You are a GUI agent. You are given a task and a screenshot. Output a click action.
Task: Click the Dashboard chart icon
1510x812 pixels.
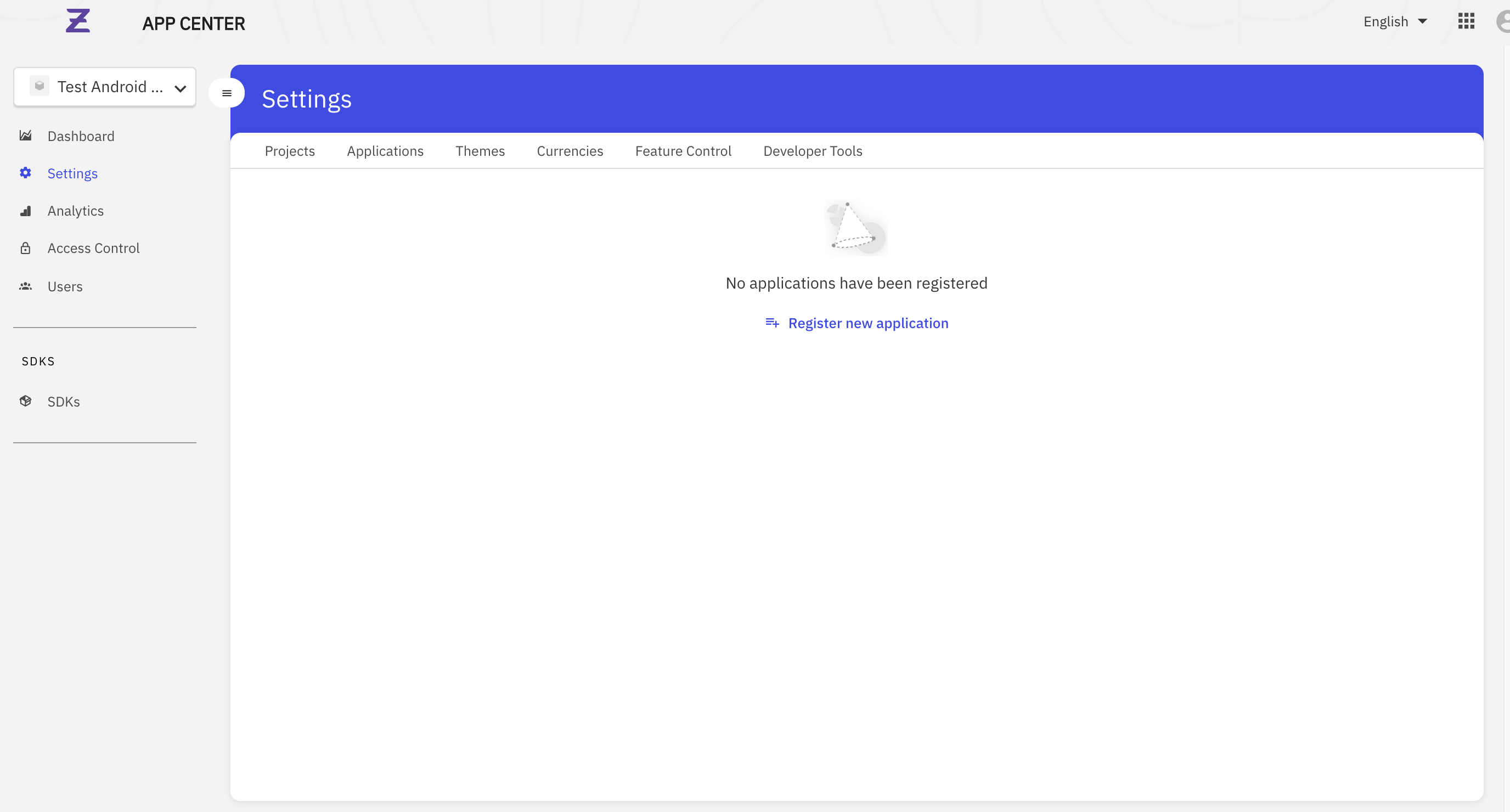coord(26,136)
